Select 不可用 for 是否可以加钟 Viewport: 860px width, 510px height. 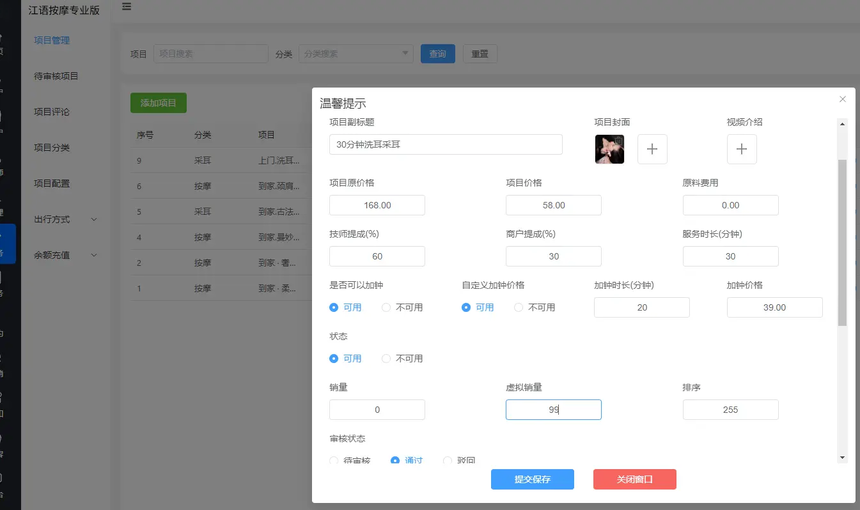pos(387,307)
